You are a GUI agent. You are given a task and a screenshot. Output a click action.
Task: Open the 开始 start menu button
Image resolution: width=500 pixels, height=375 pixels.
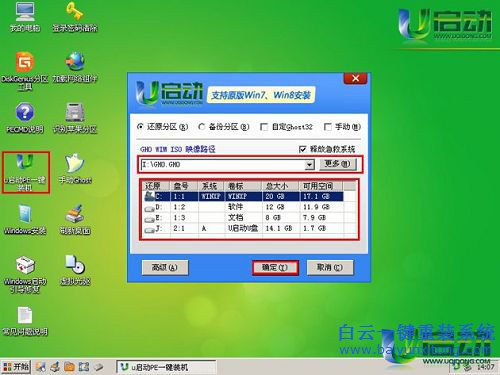click(16, 367)
